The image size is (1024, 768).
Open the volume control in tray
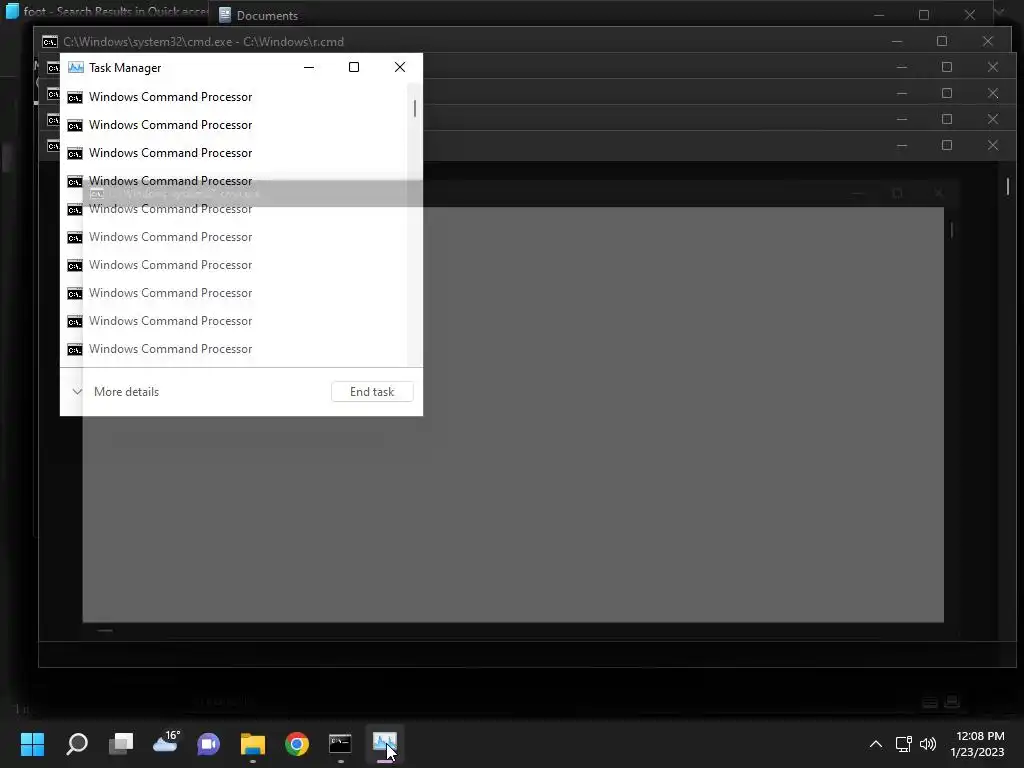[927, 744]
